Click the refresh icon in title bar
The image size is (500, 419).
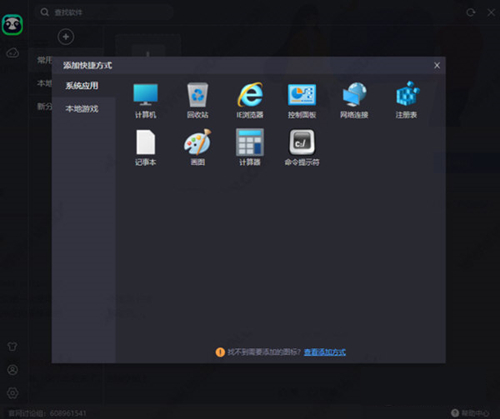tap(470, 13)
